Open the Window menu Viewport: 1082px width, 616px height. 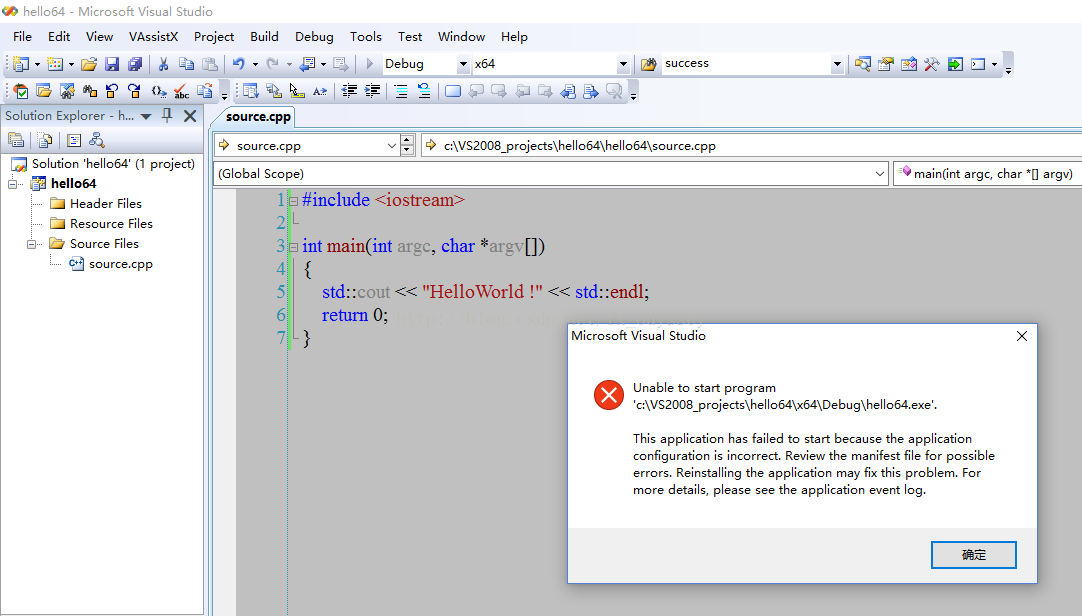[461, 37]
